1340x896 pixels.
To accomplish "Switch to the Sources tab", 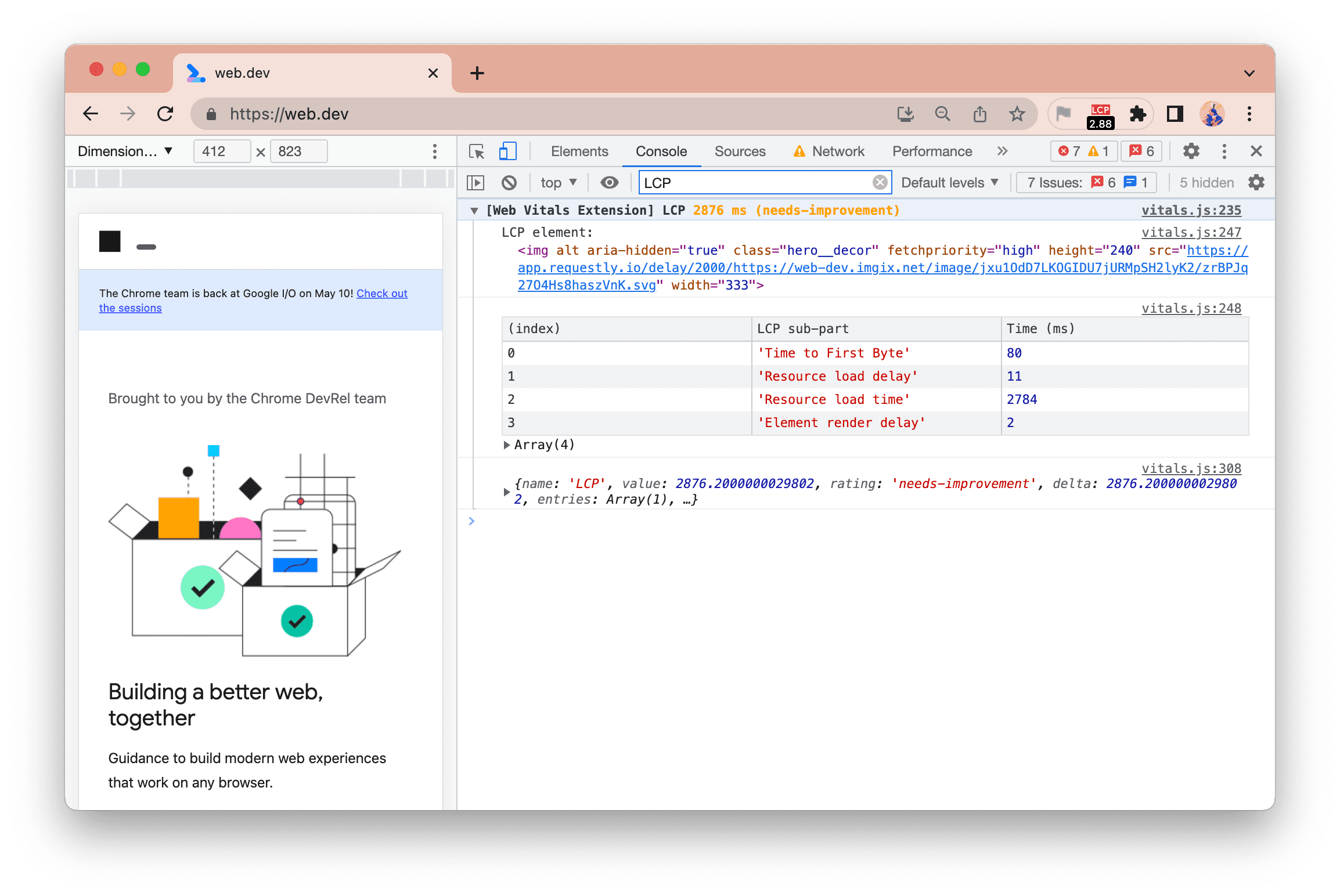I will click(740, 151).
